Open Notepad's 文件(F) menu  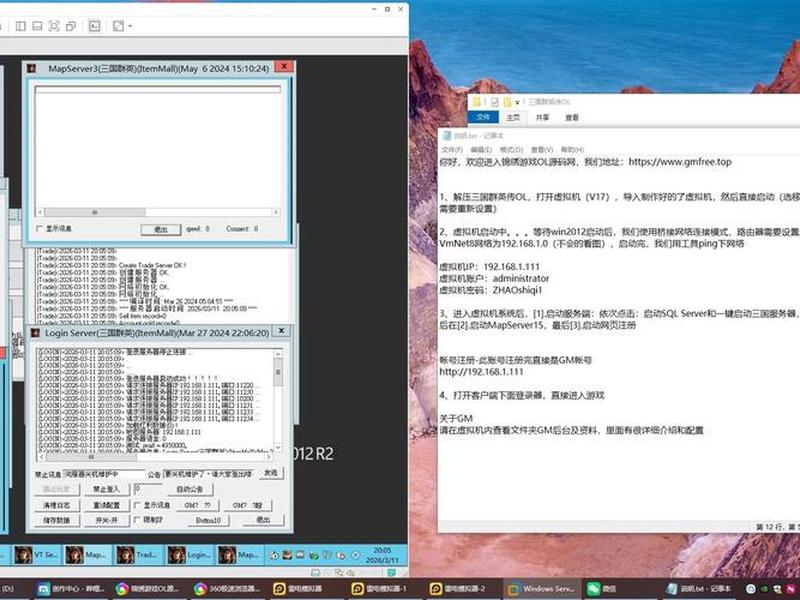coord(452,149)
